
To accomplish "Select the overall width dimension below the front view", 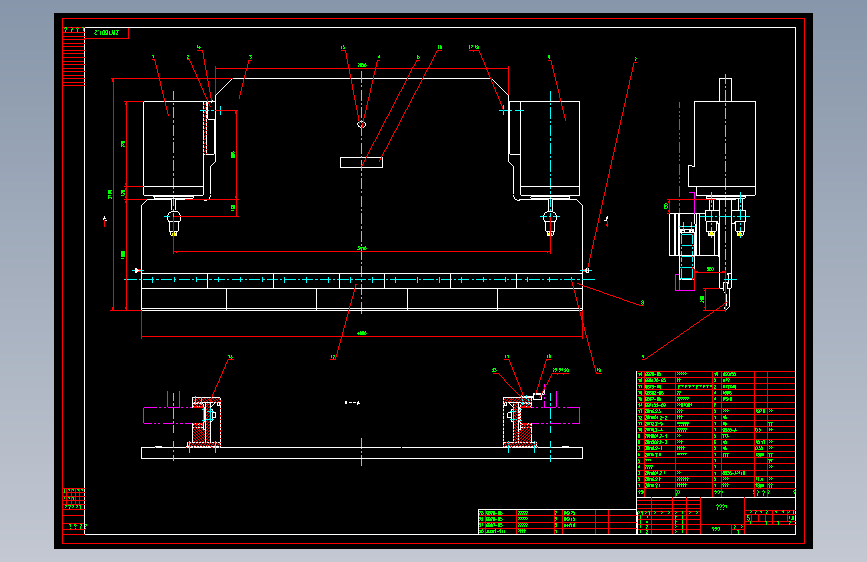I will click(x=362, y=334).
